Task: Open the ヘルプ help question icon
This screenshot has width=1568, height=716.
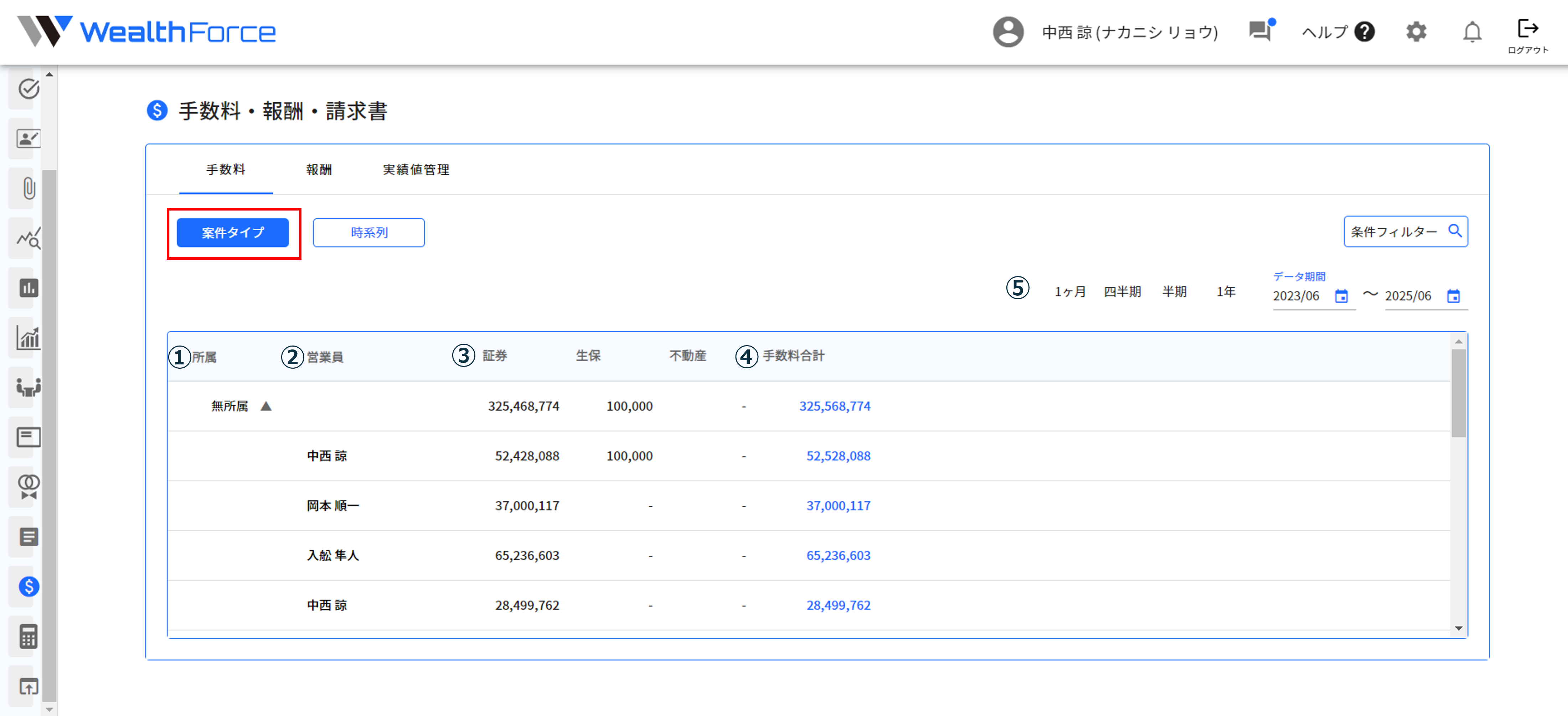Action: [1364, 32]
